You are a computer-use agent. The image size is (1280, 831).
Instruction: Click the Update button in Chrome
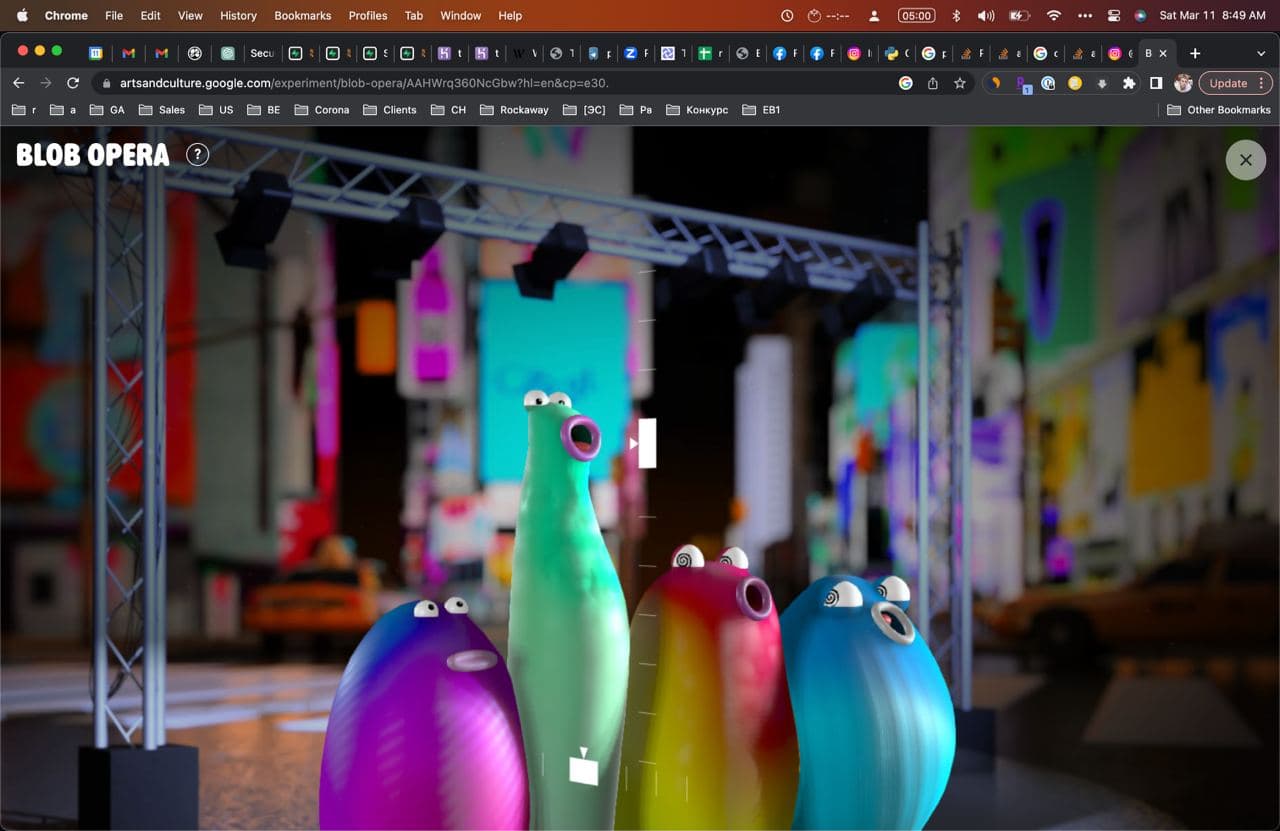pyautogui.click(x=1235, y=83)
